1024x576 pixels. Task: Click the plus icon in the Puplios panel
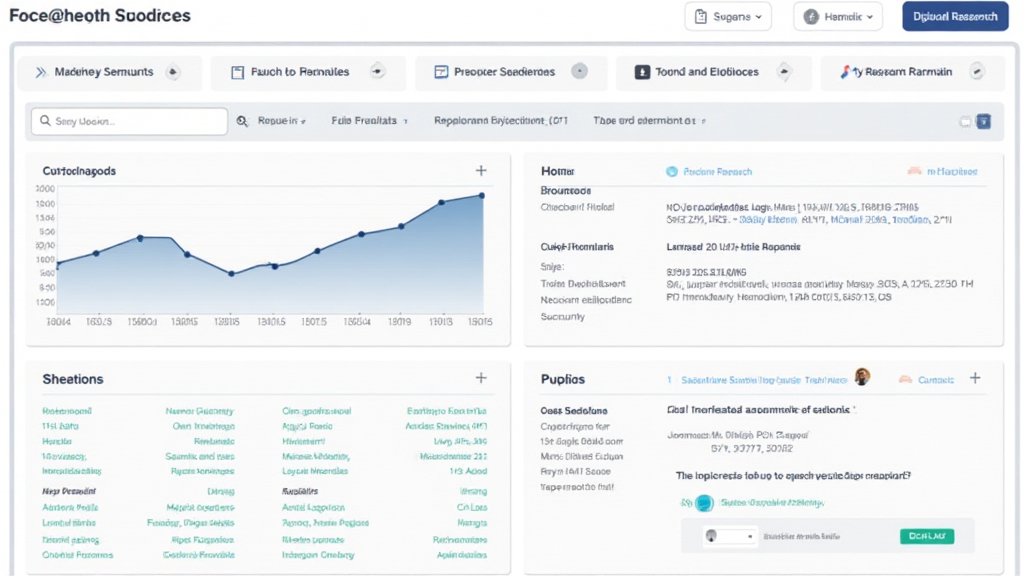(975, 378)
